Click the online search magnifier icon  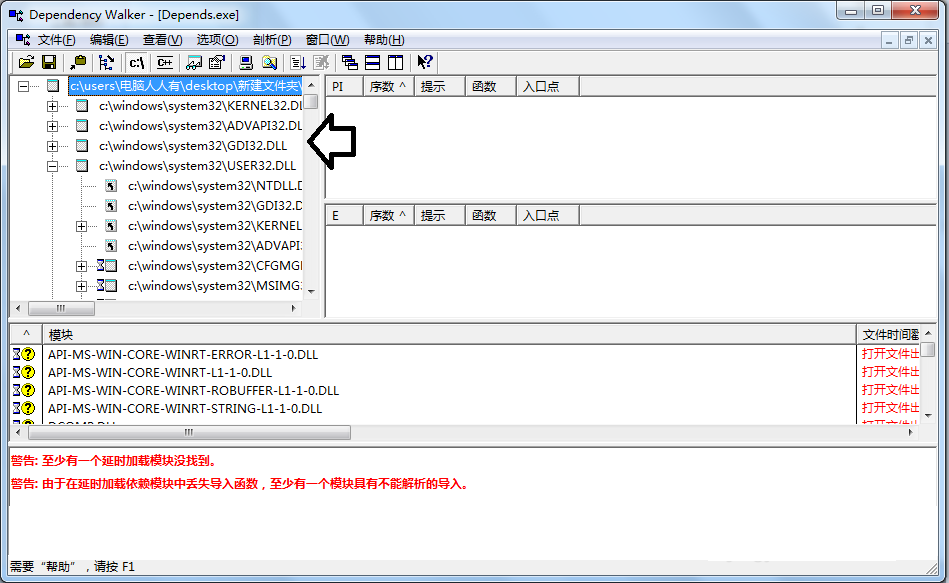(270, 62)
